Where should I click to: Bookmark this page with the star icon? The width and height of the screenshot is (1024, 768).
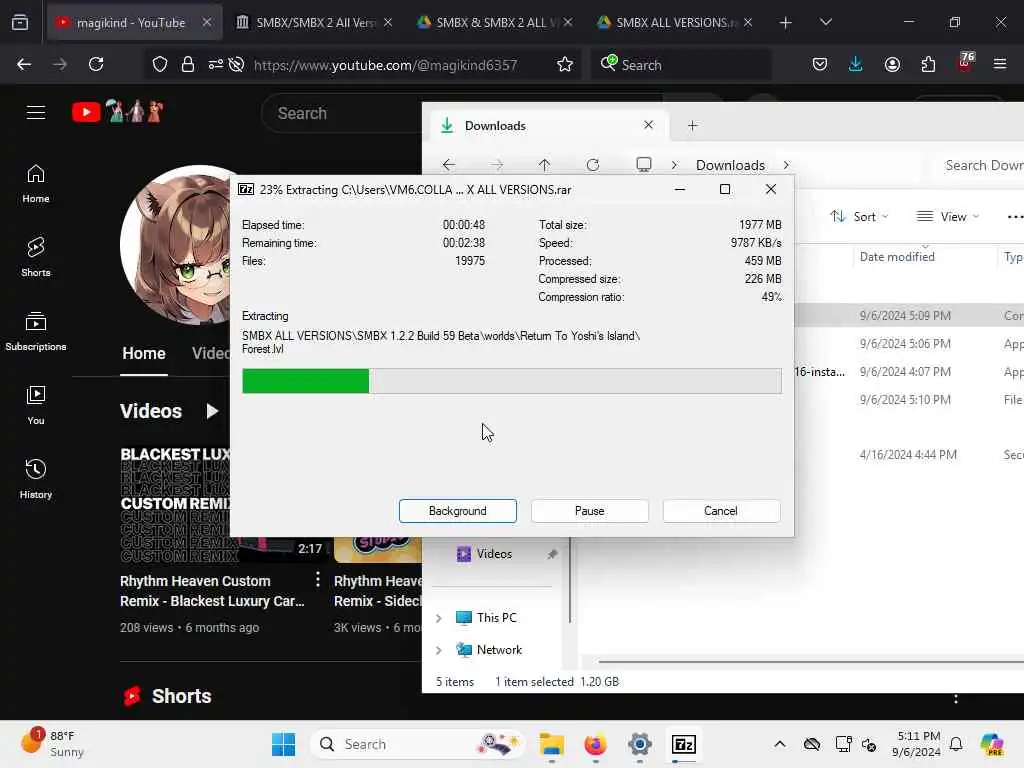[x=565, y=64]
